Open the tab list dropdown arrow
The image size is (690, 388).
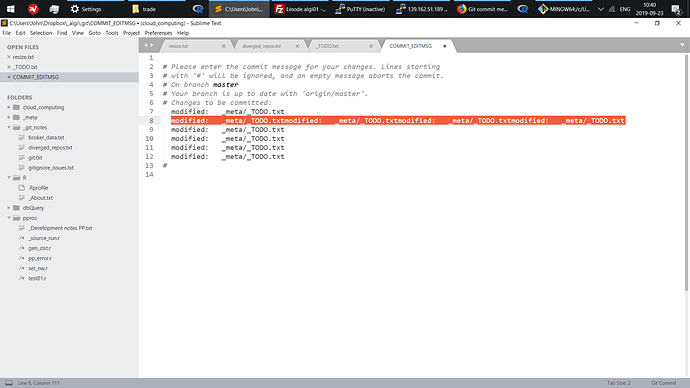click(x=682, y=45)
